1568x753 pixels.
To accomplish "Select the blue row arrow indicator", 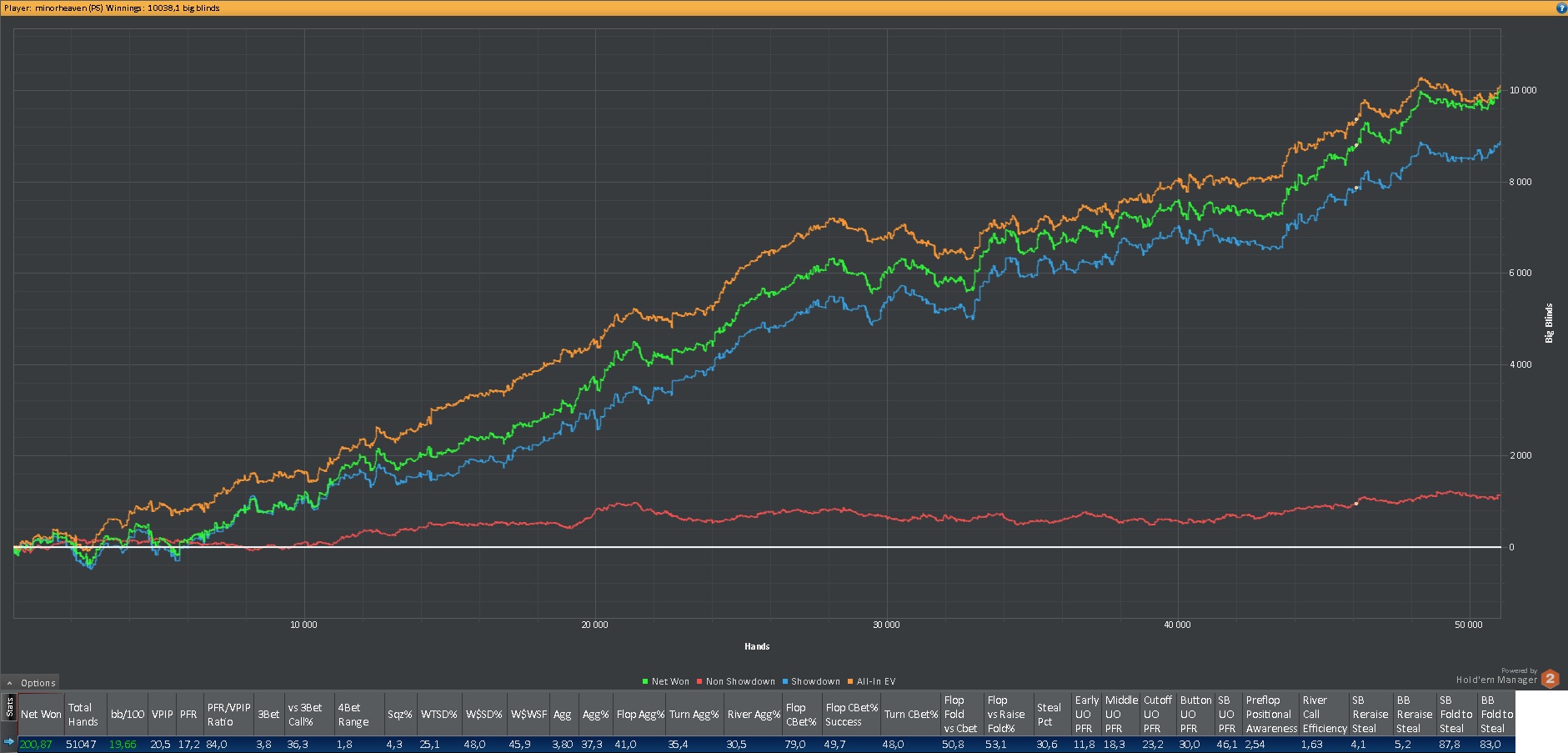I will point(9,742).
